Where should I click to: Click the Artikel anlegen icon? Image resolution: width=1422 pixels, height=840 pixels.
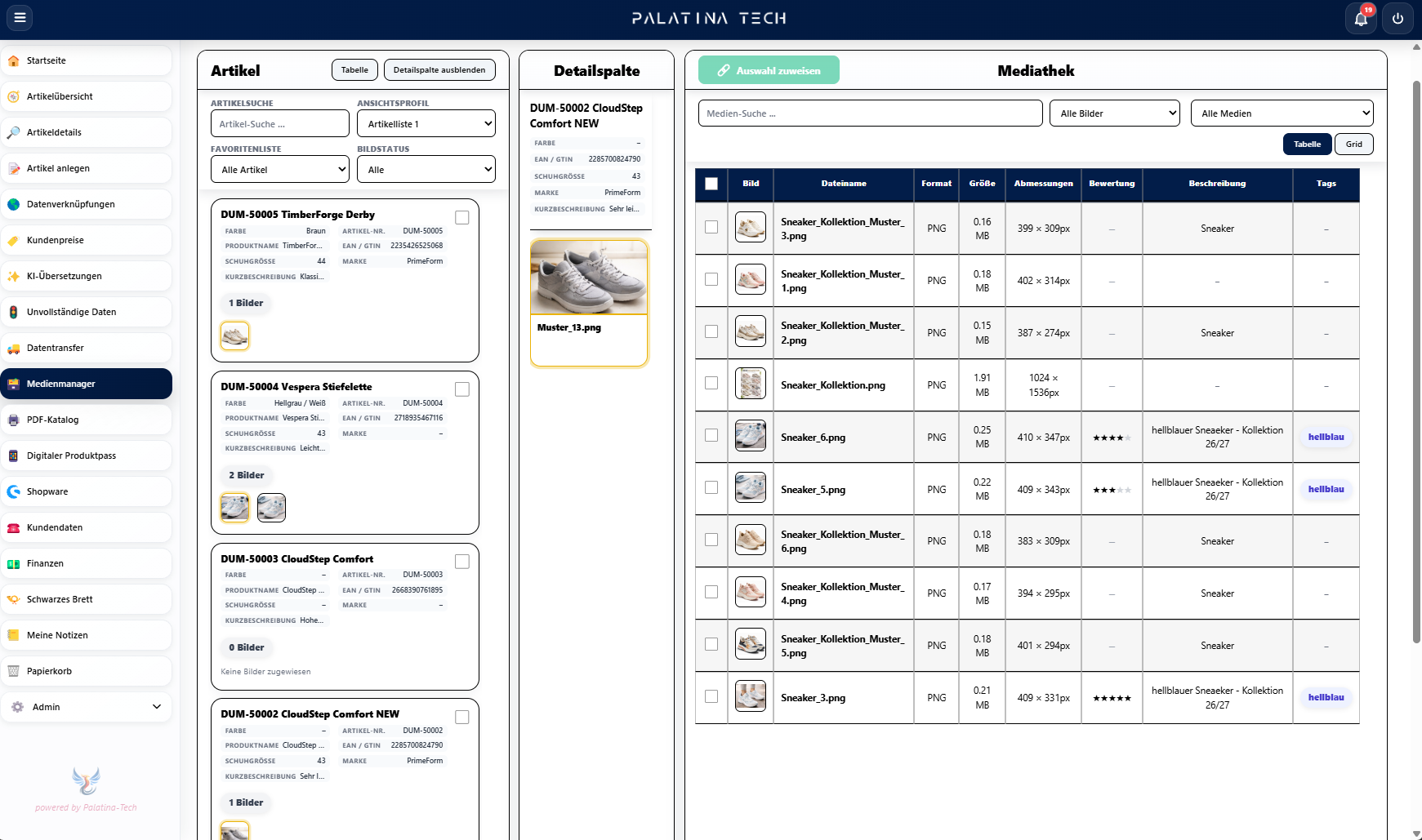[14, 168]
